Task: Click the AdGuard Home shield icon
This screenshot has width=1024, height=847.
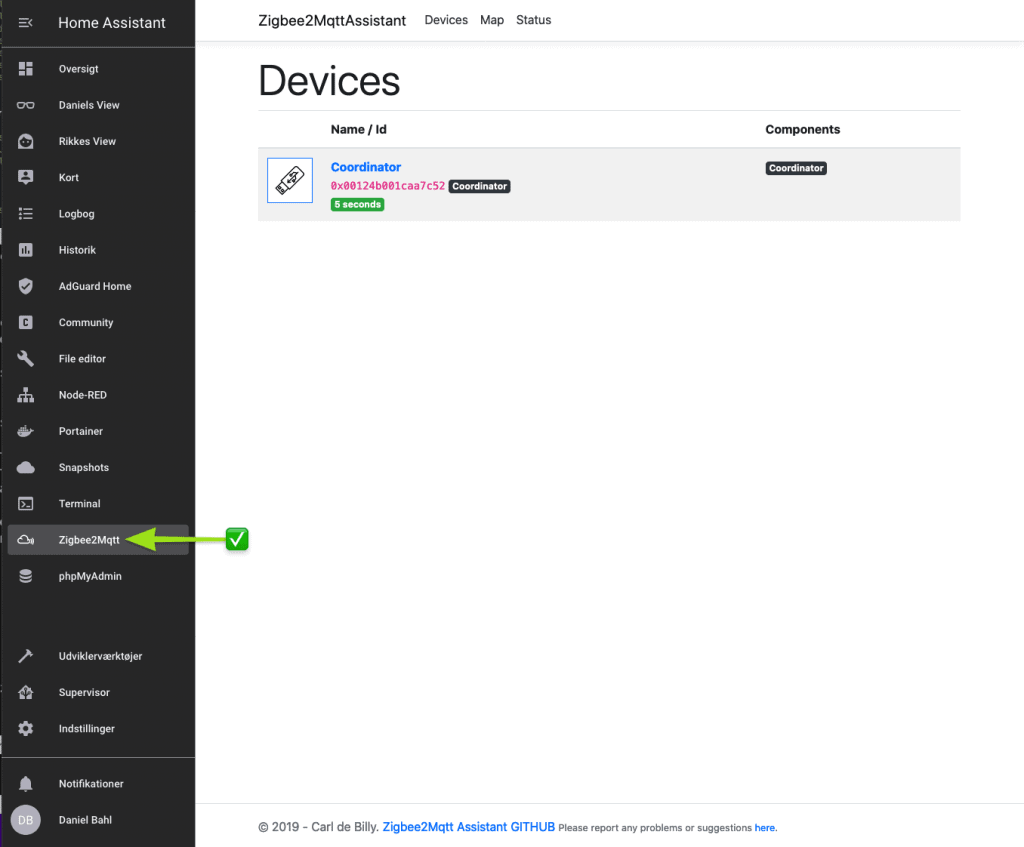Action: (25, 286)
